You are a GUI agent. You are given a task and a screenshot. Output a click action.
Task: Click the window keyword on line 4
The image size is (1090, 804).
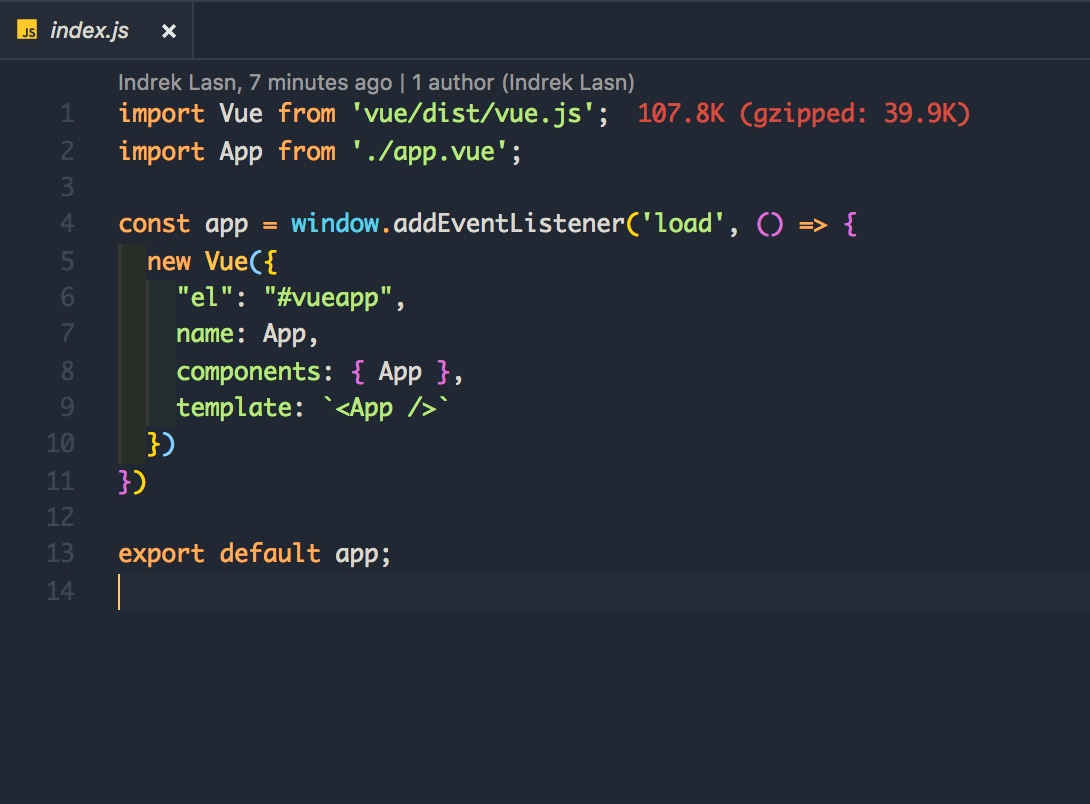click(335, 224)
